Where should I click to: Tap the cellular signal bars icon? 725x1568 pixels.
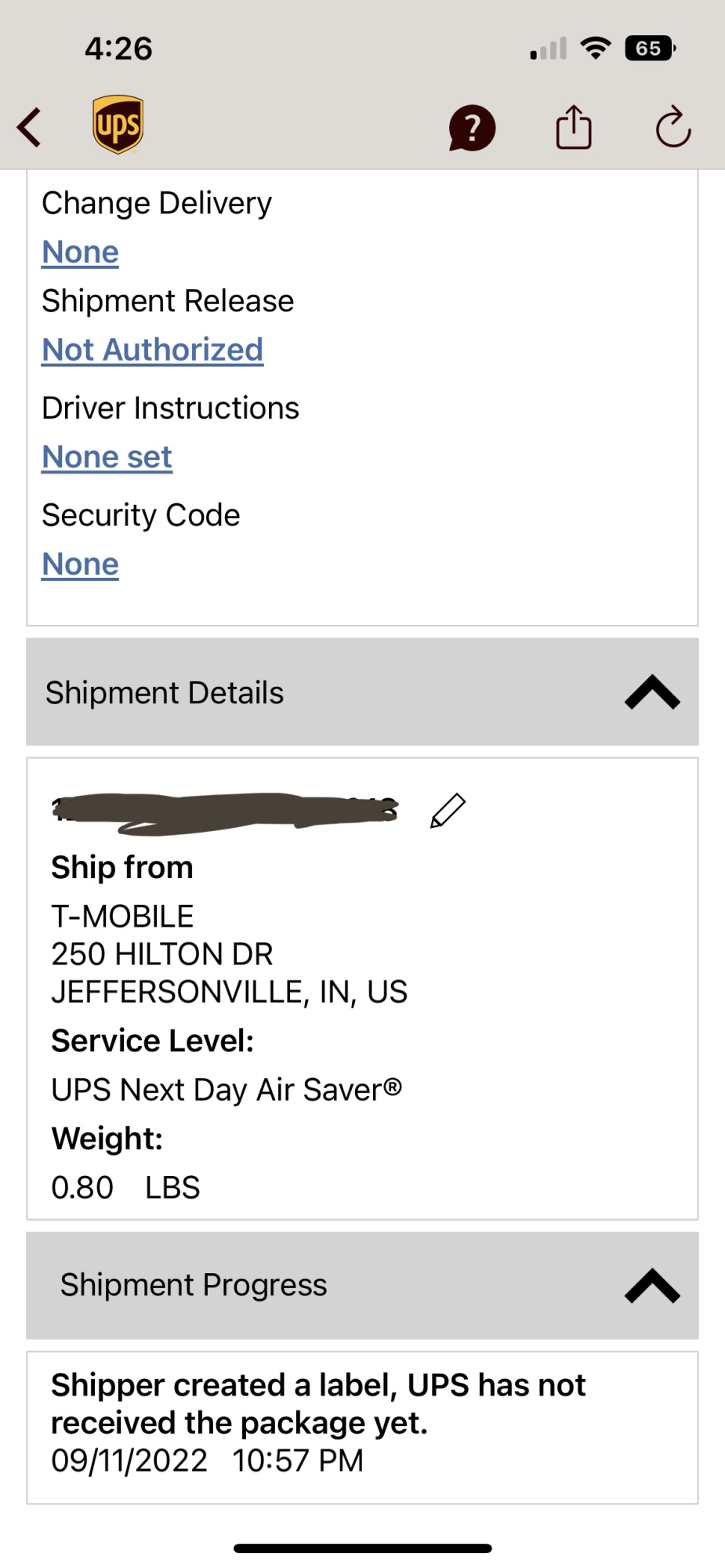point(549,49)
